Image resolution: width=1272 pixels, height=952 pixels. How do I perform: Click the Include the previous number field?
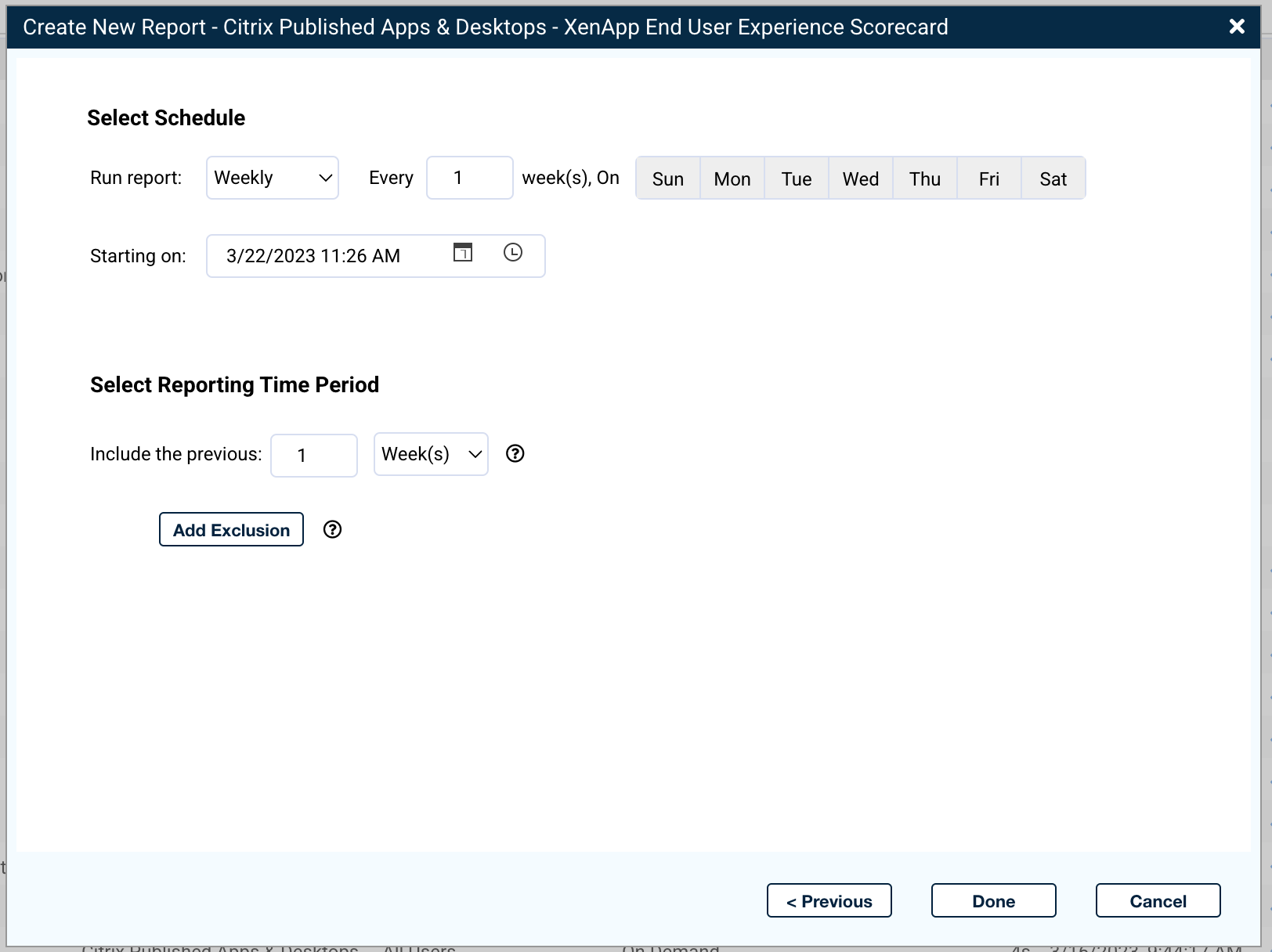(314, 455)
